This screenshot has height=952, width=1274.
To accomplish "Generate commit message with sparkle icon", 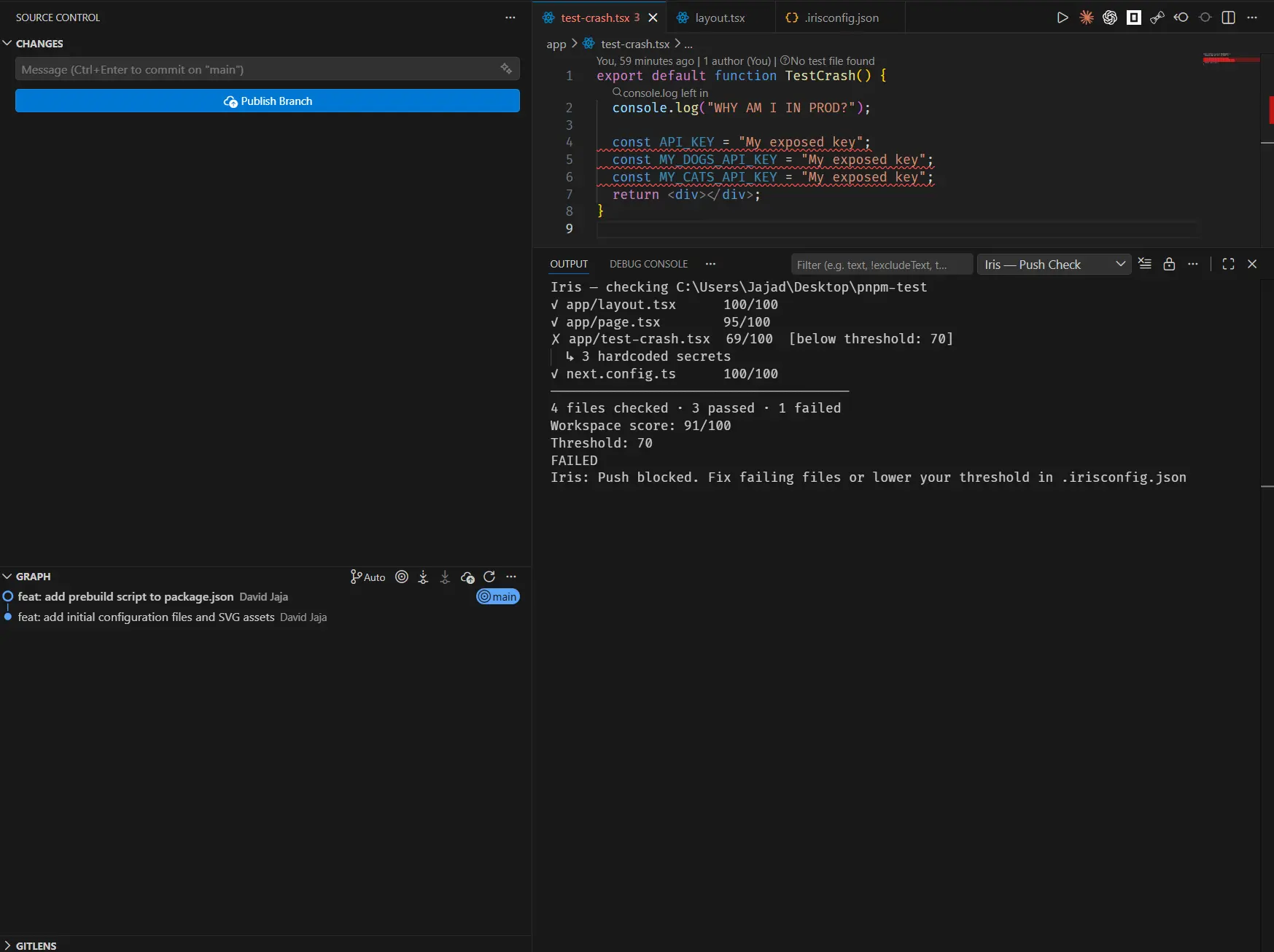I will point(506,69).
